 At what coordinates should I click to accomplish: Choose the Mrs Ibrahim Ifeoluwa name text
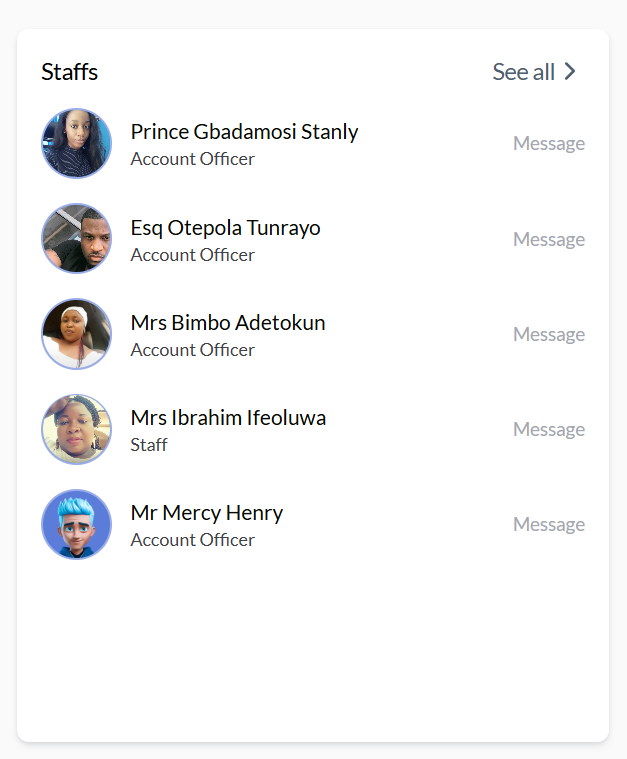click(228, 418)
